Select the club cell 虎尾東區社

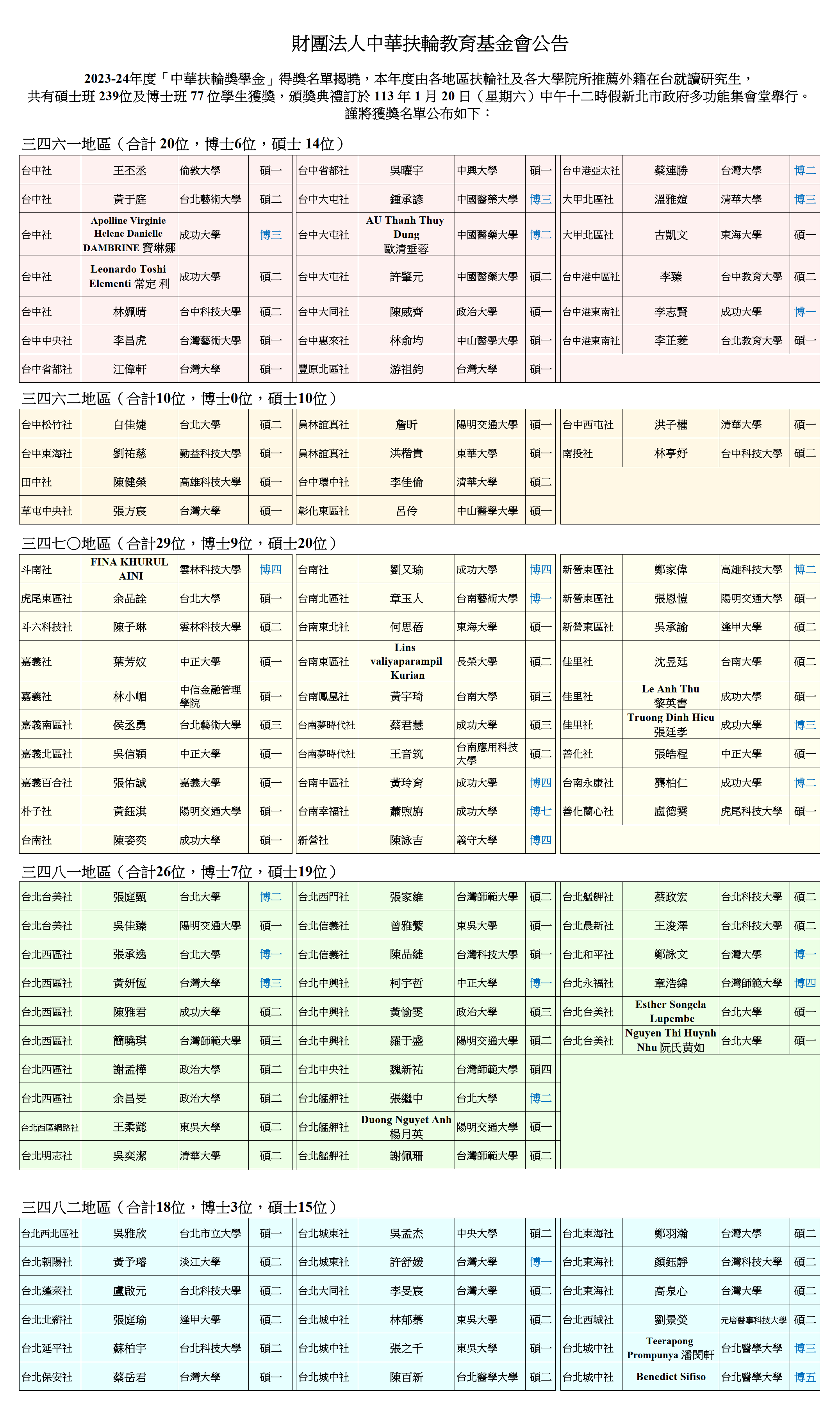[x=50, y=598]
